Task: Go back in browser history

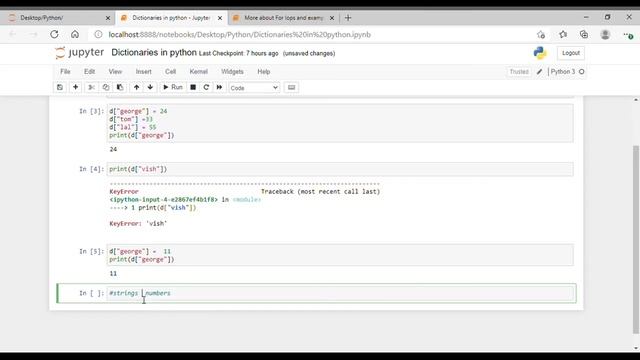Action: pos(13,35)
